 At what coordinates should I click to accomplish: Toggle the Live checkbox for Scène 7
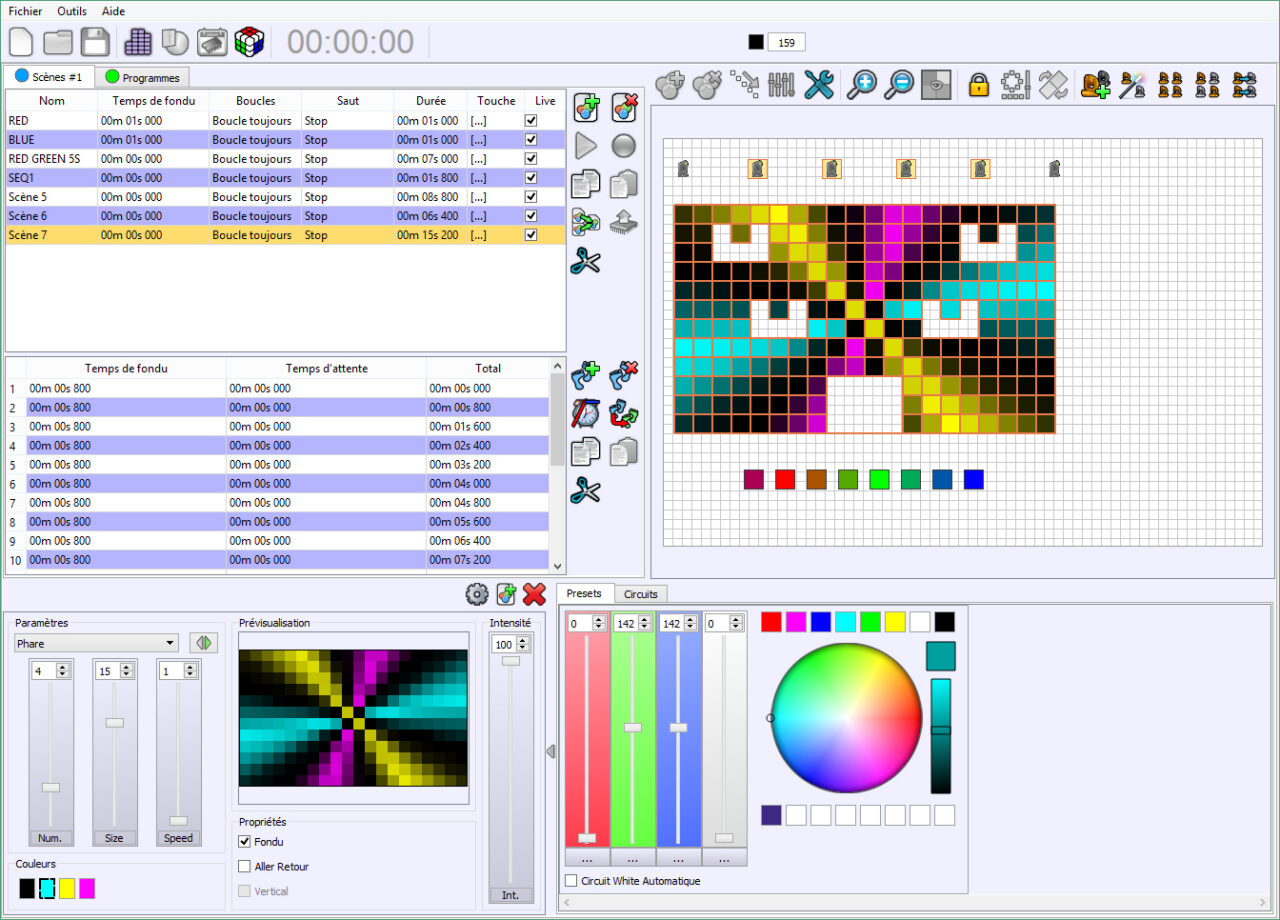tap(531, 235)
